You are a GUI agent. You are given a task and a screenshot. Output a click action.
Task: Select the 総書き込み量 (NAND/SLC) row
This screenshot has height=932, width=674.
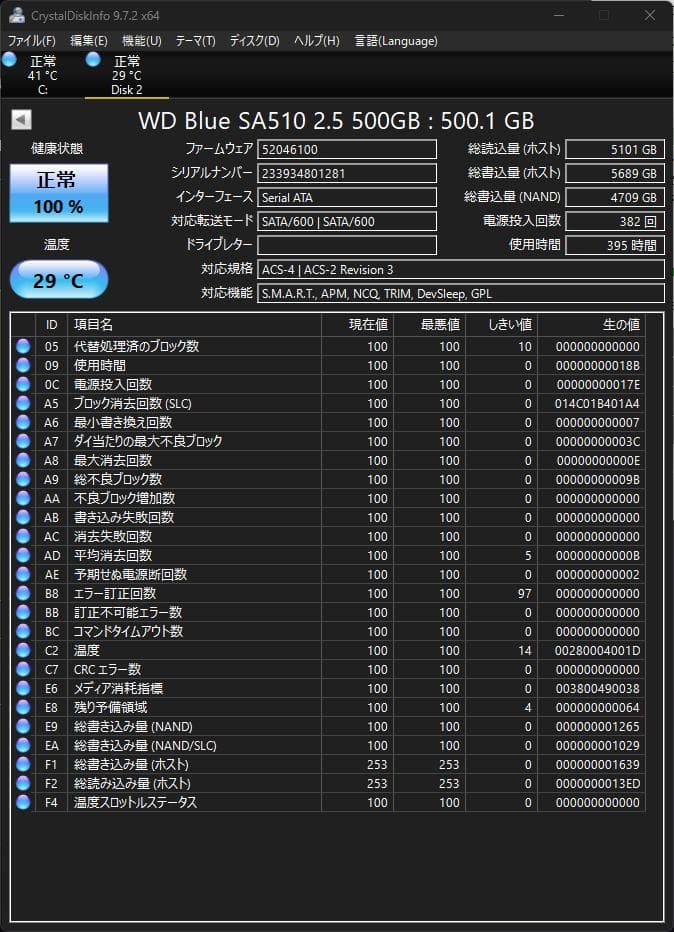[328, 745]
